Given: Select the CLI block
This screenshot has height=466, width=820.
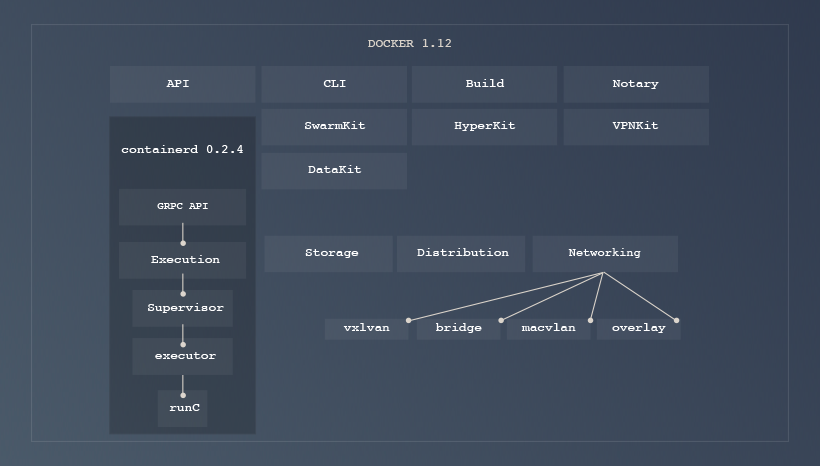Looking at the screenshot, I should click(x=334, y=84).
